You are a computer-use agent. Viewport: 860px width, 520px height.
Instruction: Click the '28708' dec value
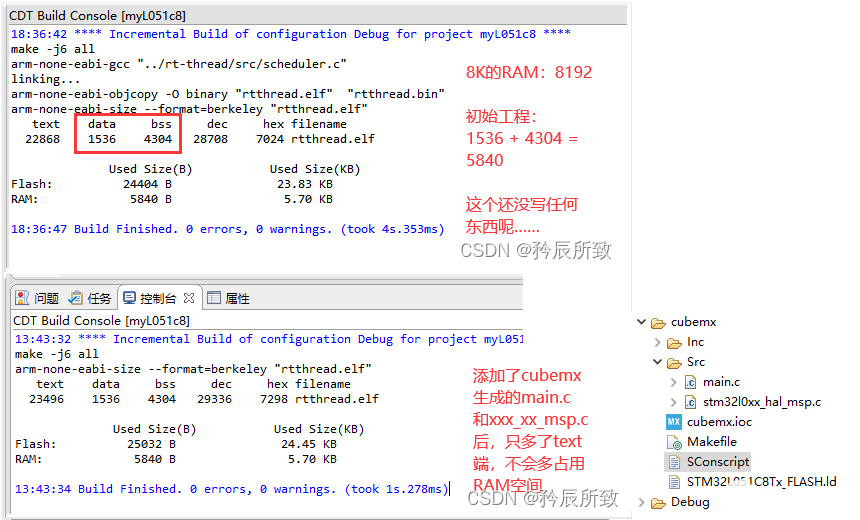(x=211, y=139)
